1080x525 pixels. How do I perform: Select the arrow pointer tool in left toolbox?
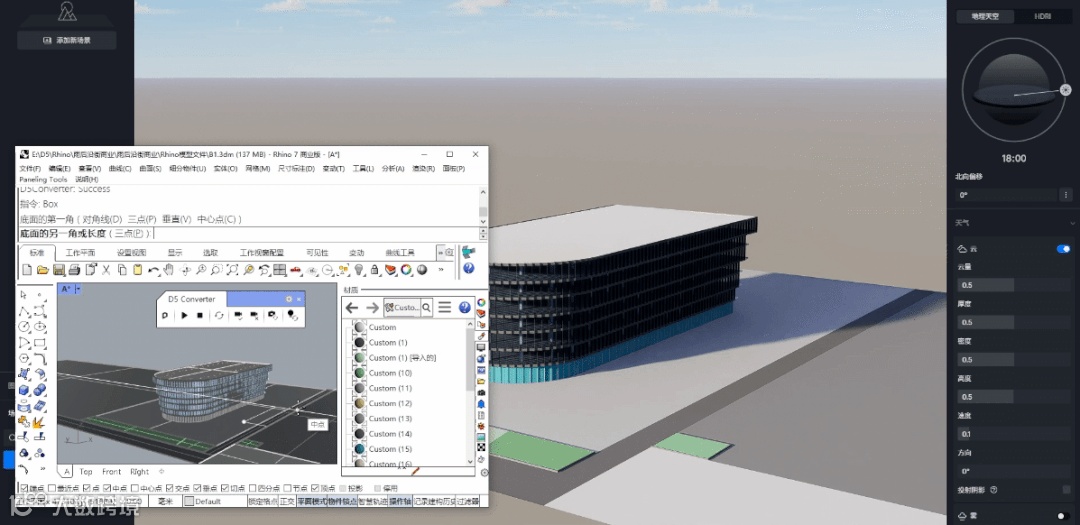coord(24,295)
